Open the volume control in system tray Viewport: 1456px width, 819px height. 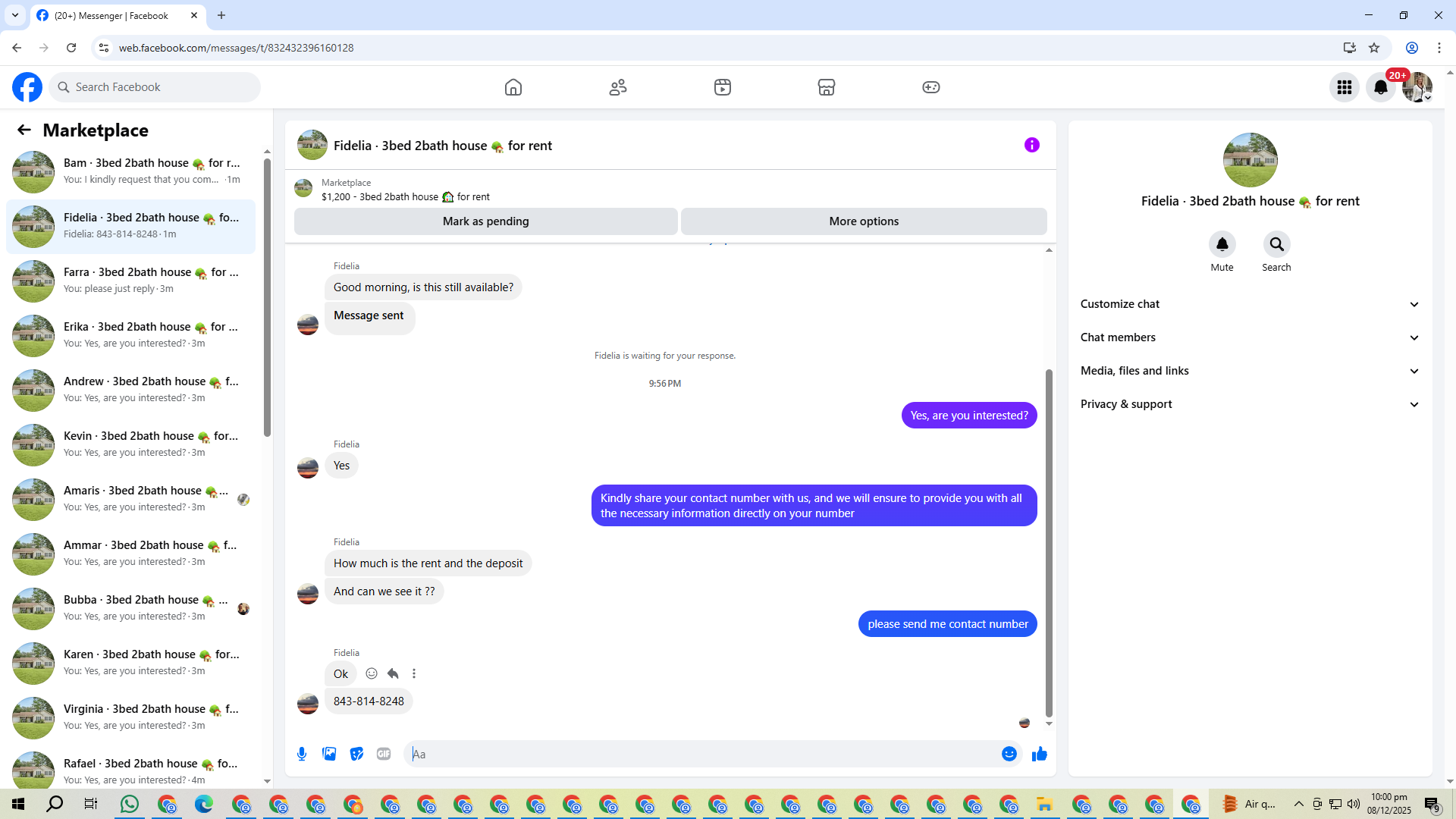1354,804
